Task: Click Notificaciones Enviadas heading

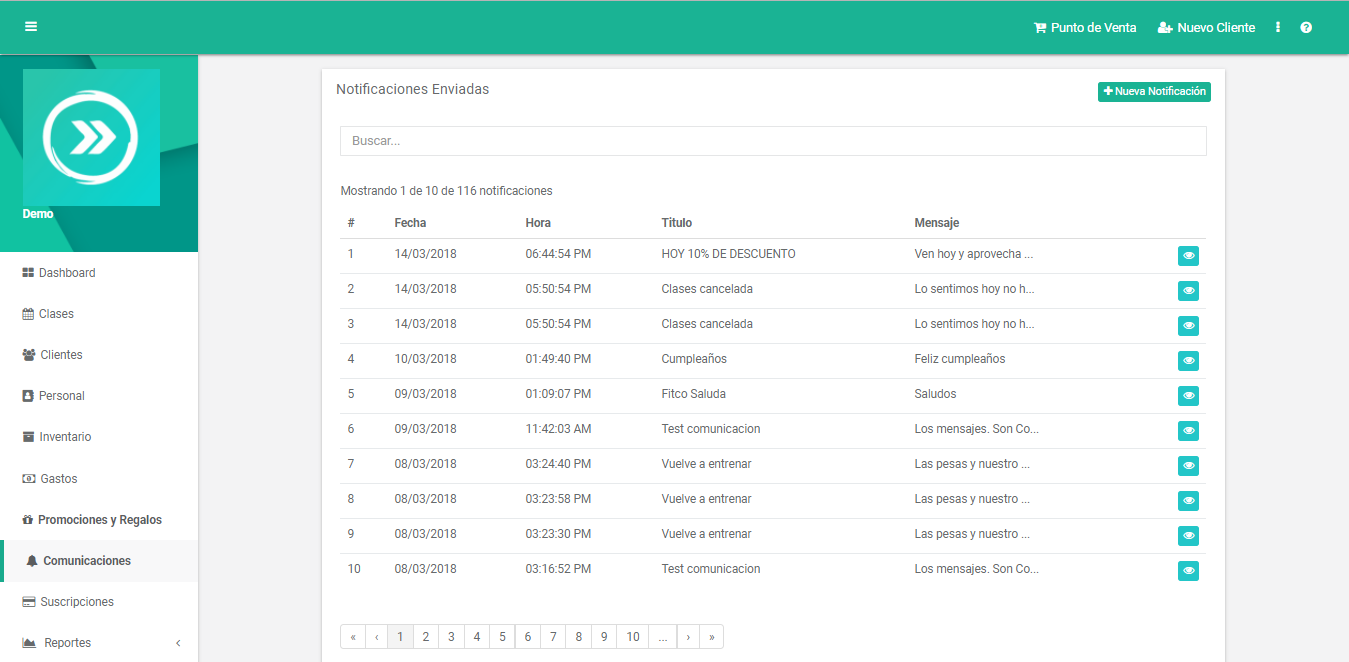Action: click(413, 89)
